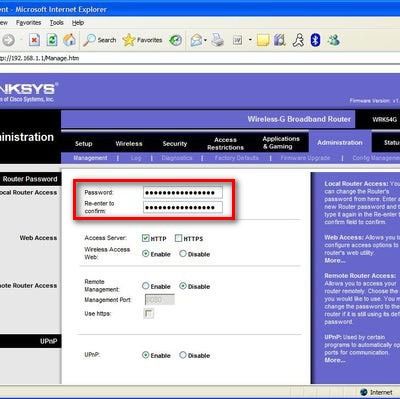This screenshot has height=399, width=400.
Task: Open Search with the magnifier icon
Action: pyautogui.click(x=100, y=40)
